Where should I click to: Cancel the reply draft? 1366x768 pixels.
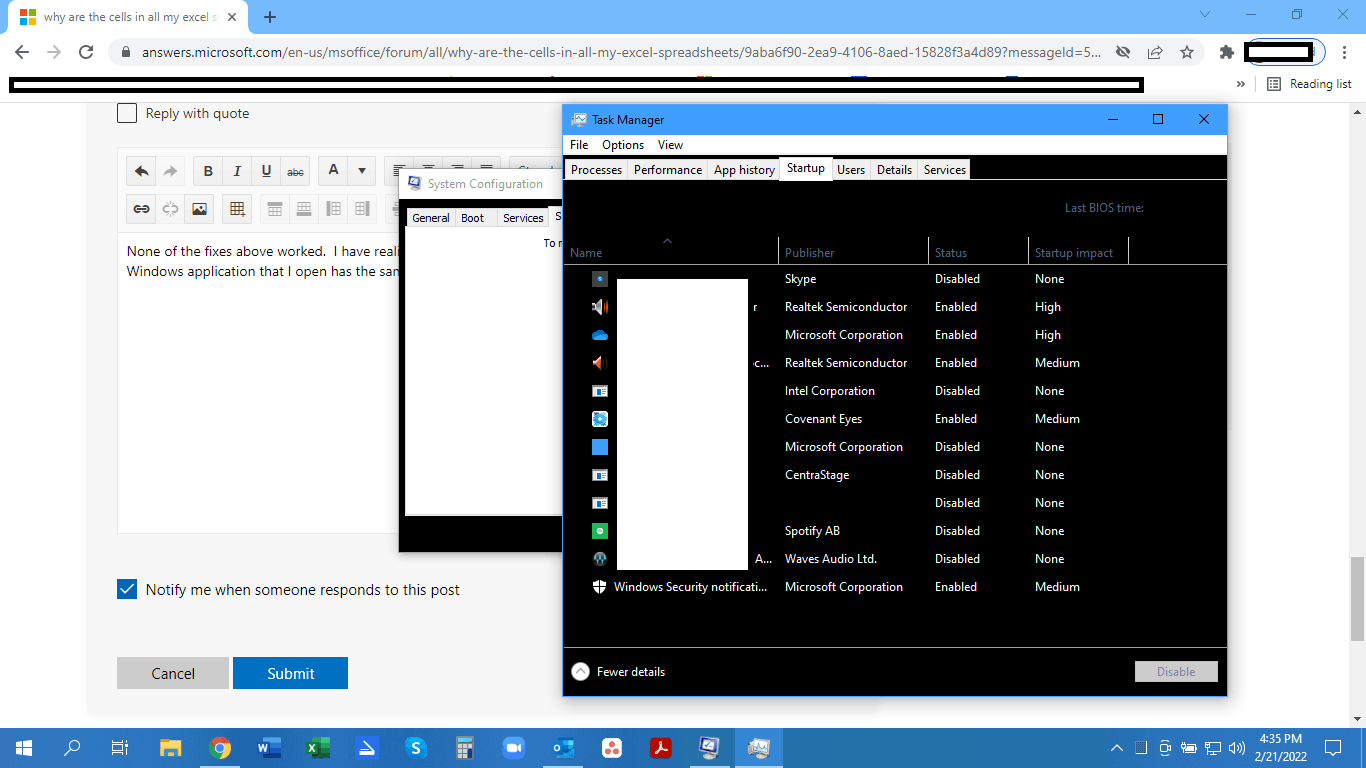point(172,672)
